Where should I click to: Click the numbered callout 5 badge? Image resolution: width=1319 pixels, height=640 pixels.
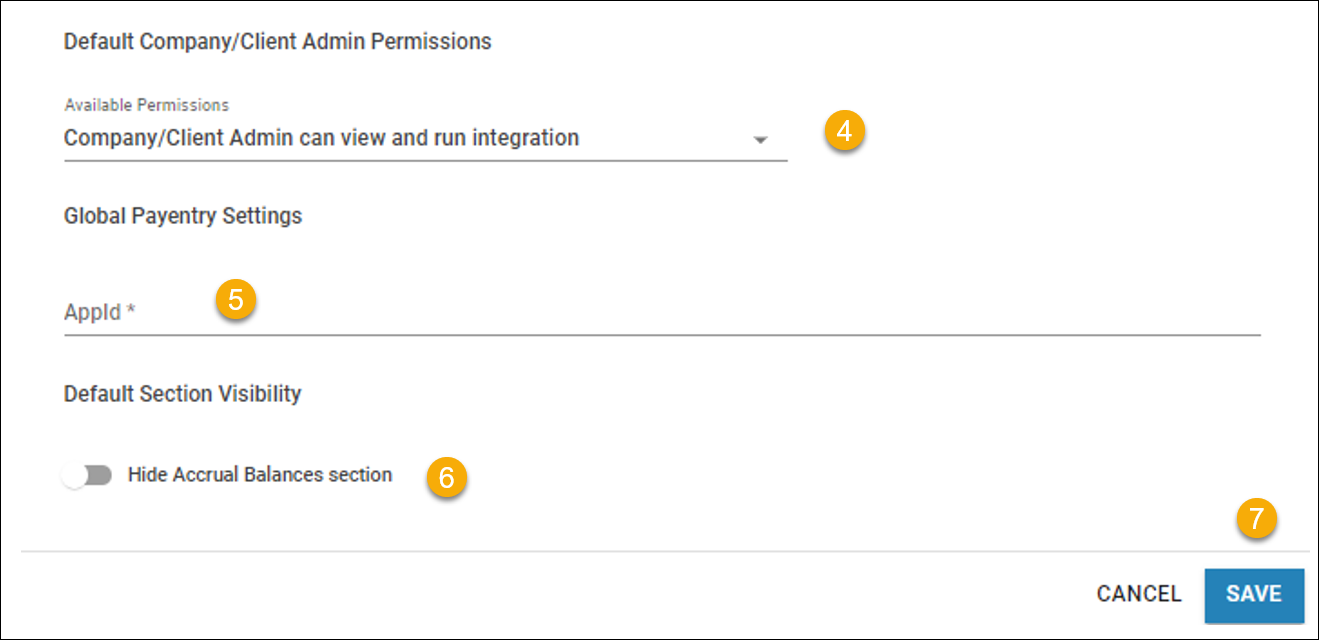238,300
